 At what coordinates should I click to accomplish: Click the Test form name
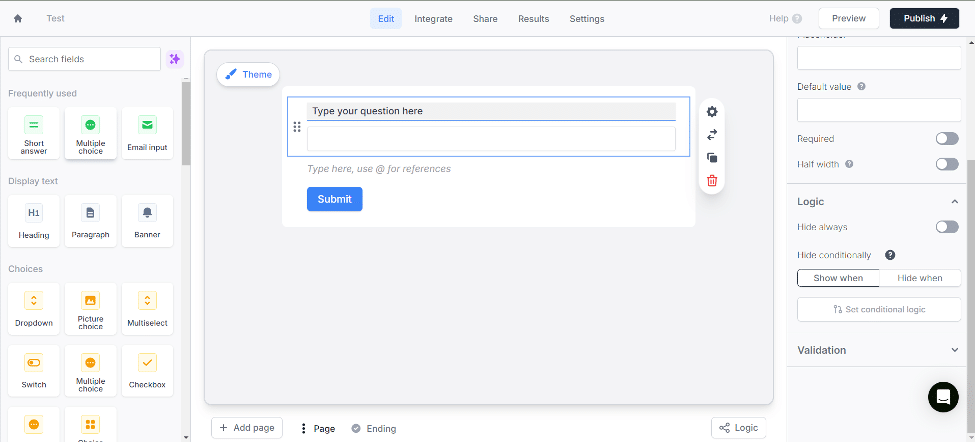click(55, 19)
